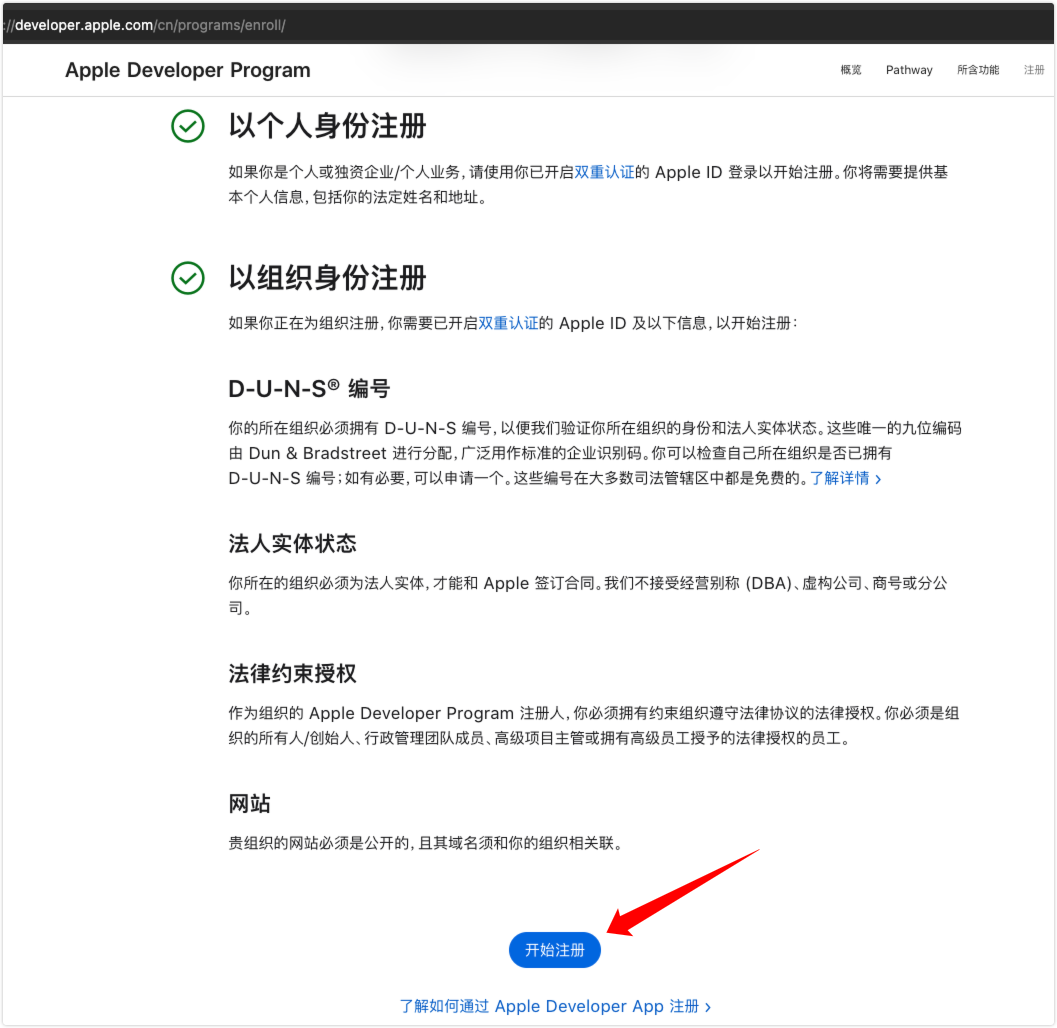Click the green checkmark beside 以个人身份注册
This screenshot has height=1028, width=1057.
(187, 126)
